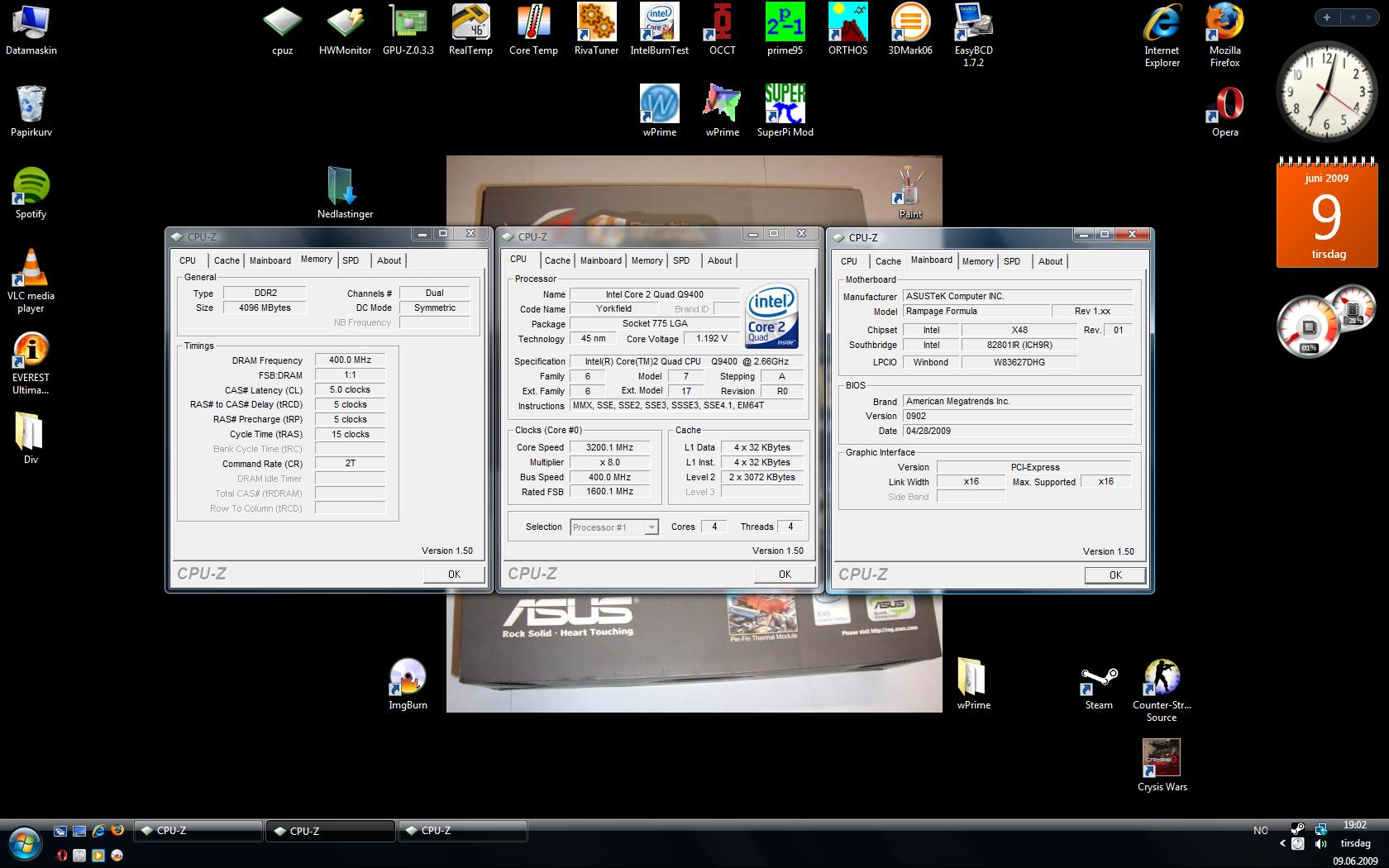Viewport: 1389px width, 868px height.
Task: Launch OCCT from the desktop
Action: click(723, 31)
